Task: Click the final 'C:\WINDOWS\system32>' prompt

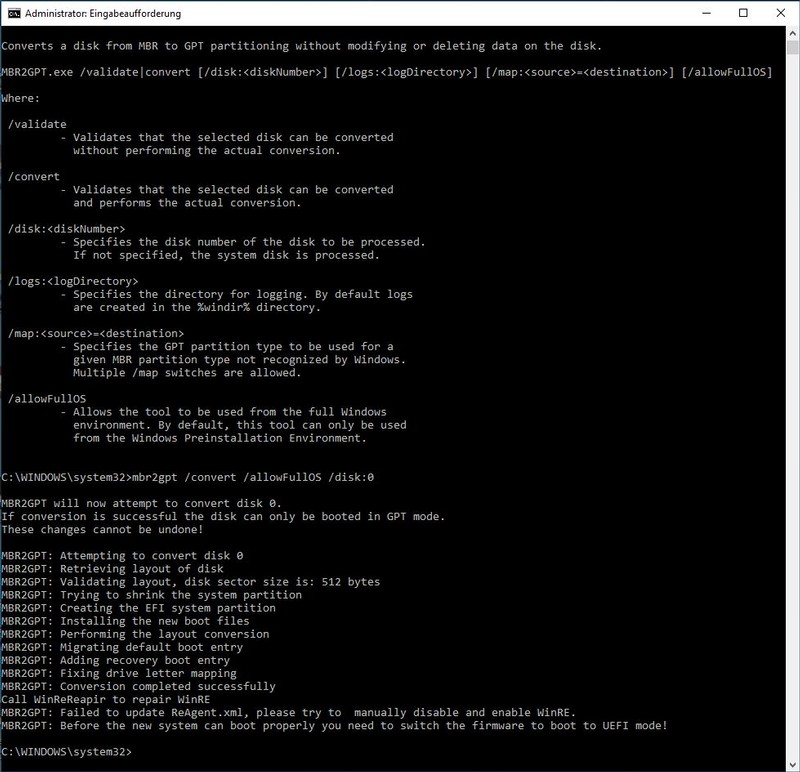Action: [x=66, y=752]
